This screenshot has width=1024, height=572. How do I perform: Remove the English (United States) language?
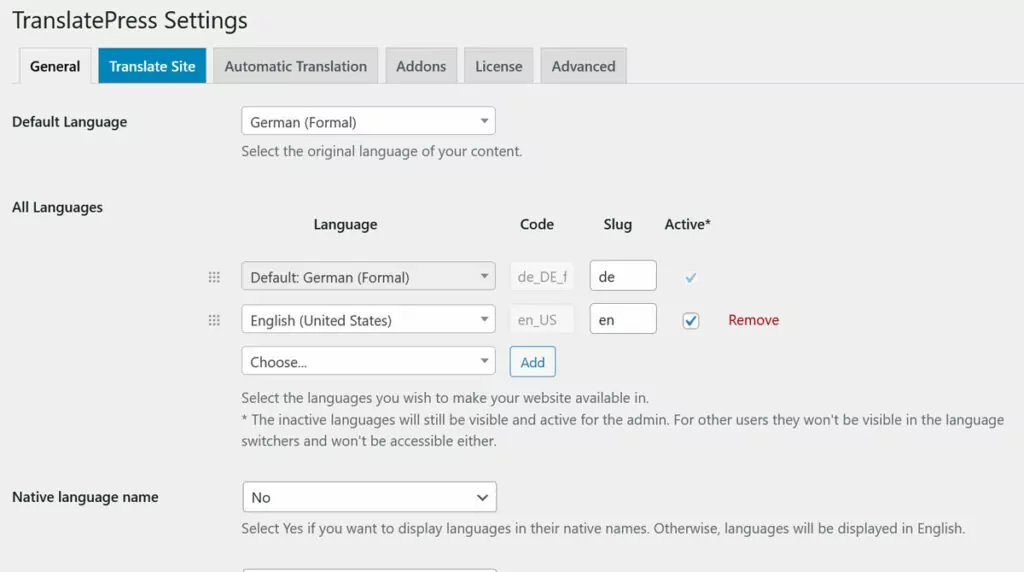click(754, 320)
